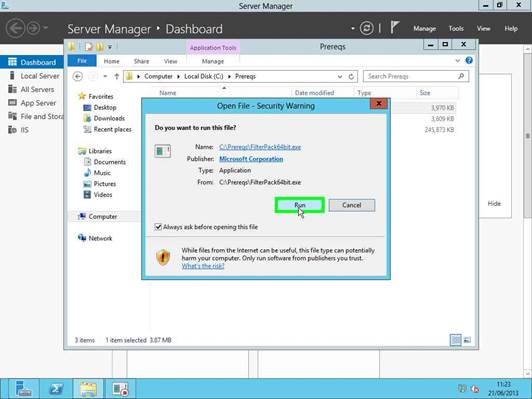Open the What's the risk link
The image size is (532, 399).
[203, 266]
